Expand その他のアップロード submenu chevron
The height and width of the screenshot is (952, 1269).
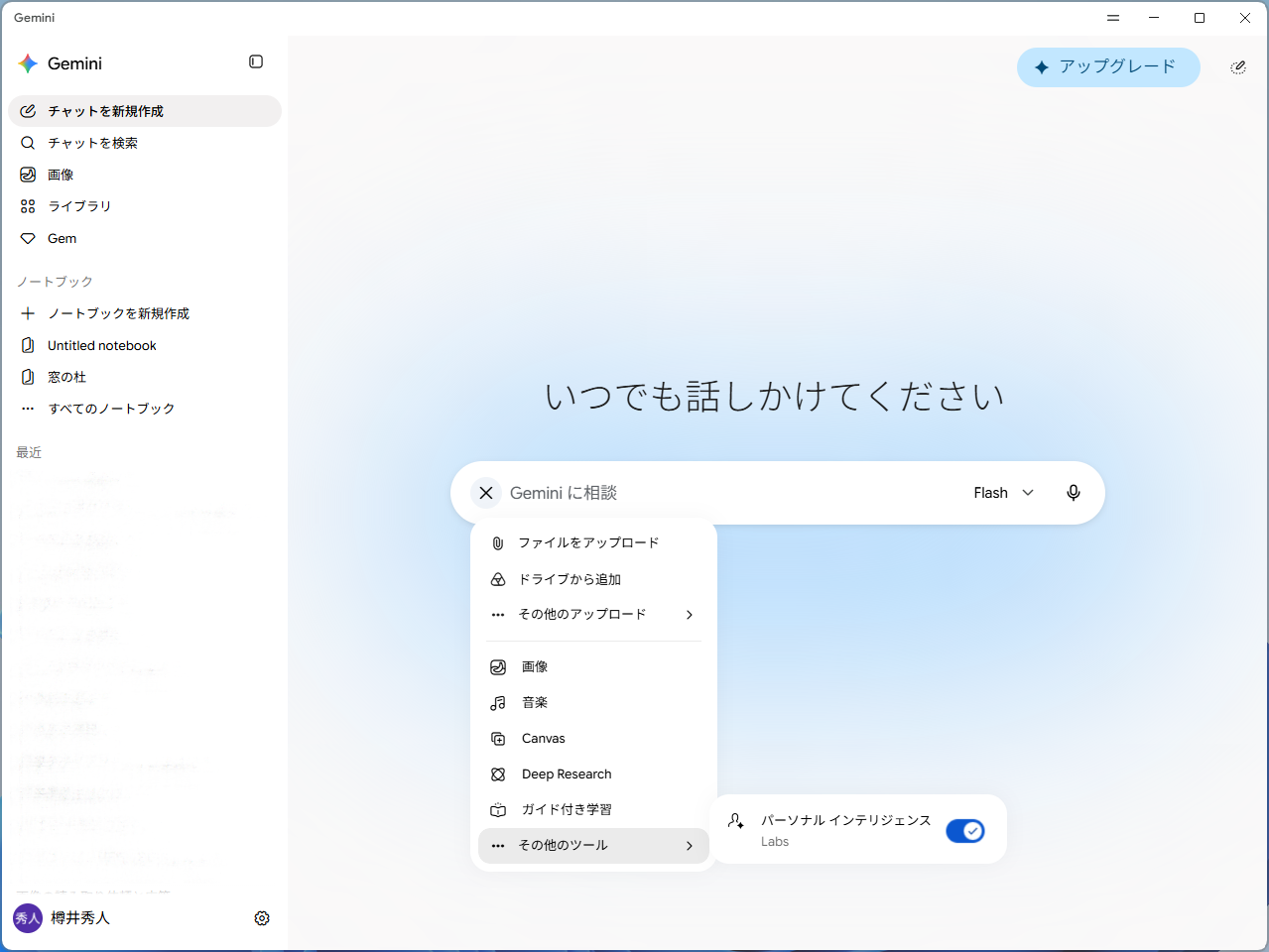690,615
